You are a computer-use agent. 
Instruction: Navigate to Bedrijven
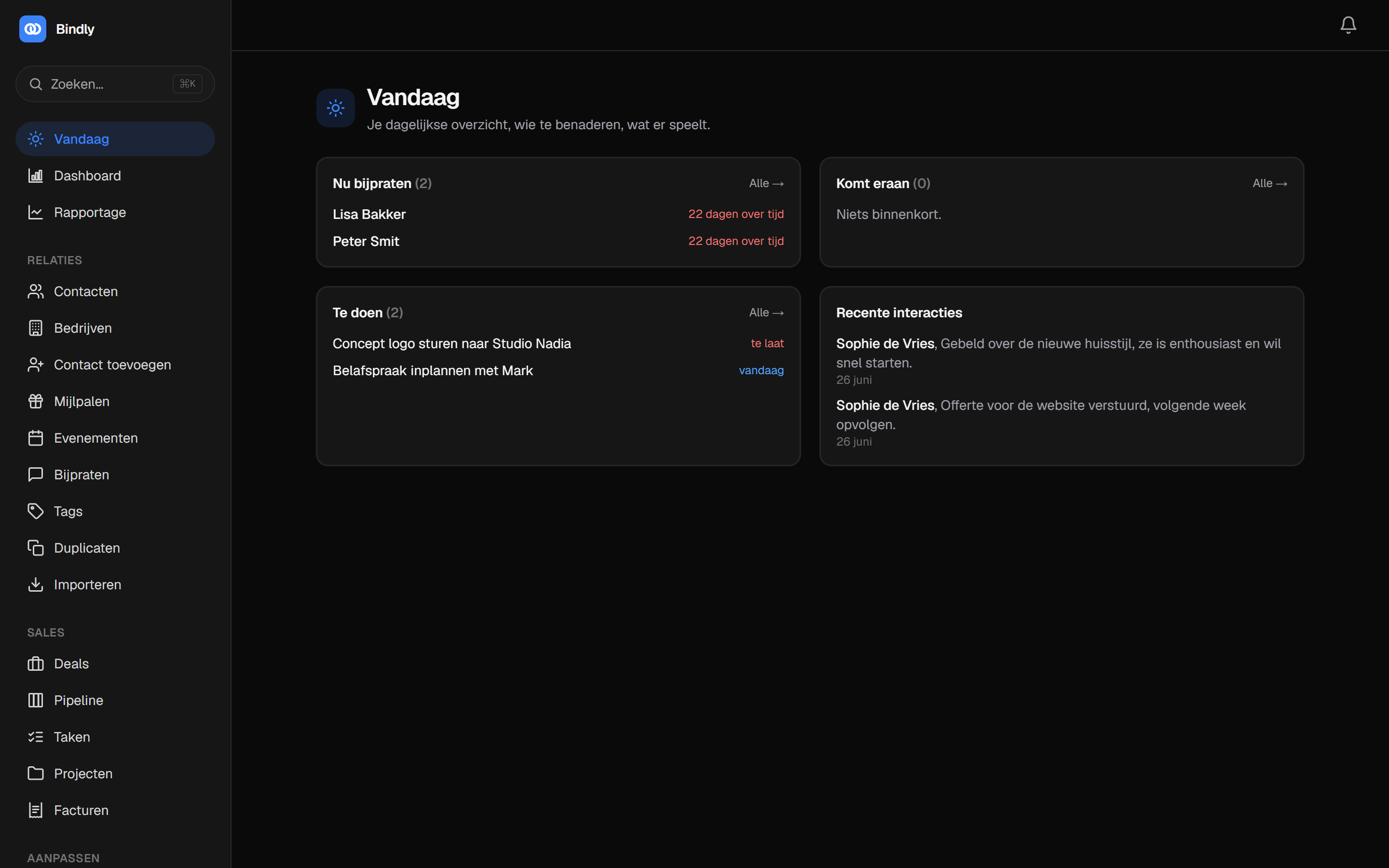pos(115,328)
